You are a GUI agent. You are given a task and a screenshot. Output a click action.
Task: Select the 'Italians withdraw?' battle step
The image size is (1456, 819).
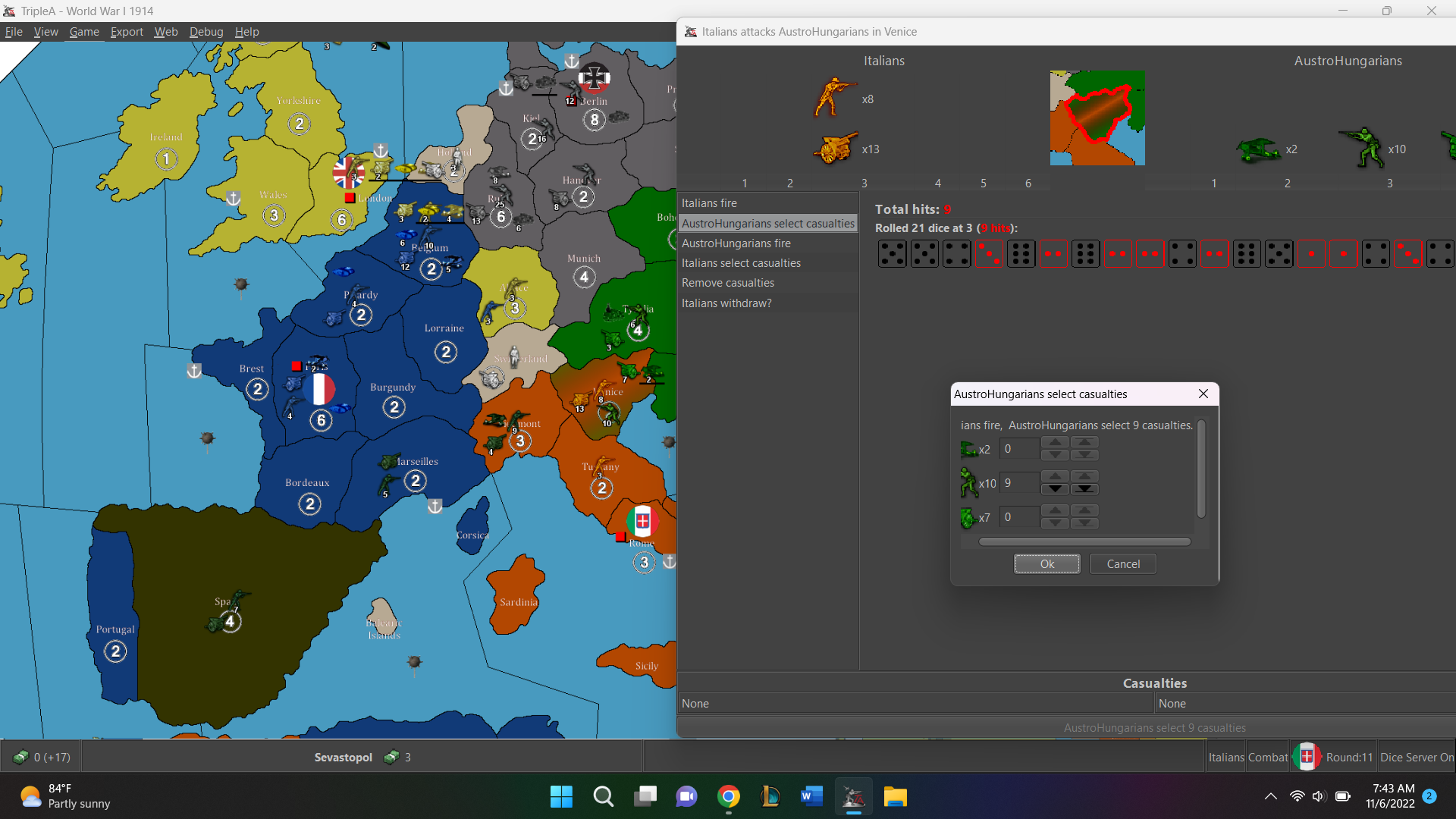(x=767, y=303)
